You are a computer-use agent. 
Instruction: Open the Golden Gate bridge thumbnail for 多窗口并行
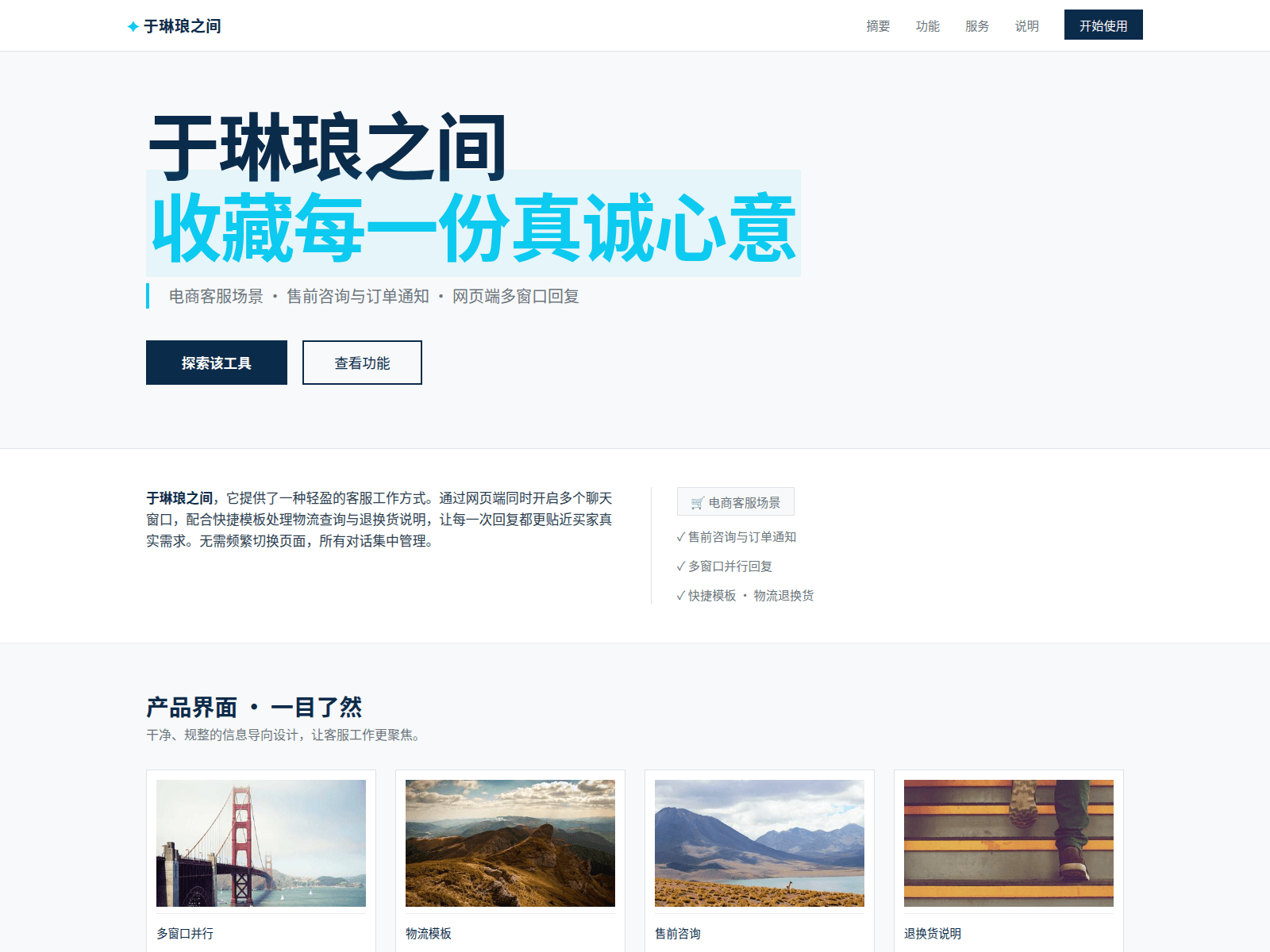click(261, 843)
